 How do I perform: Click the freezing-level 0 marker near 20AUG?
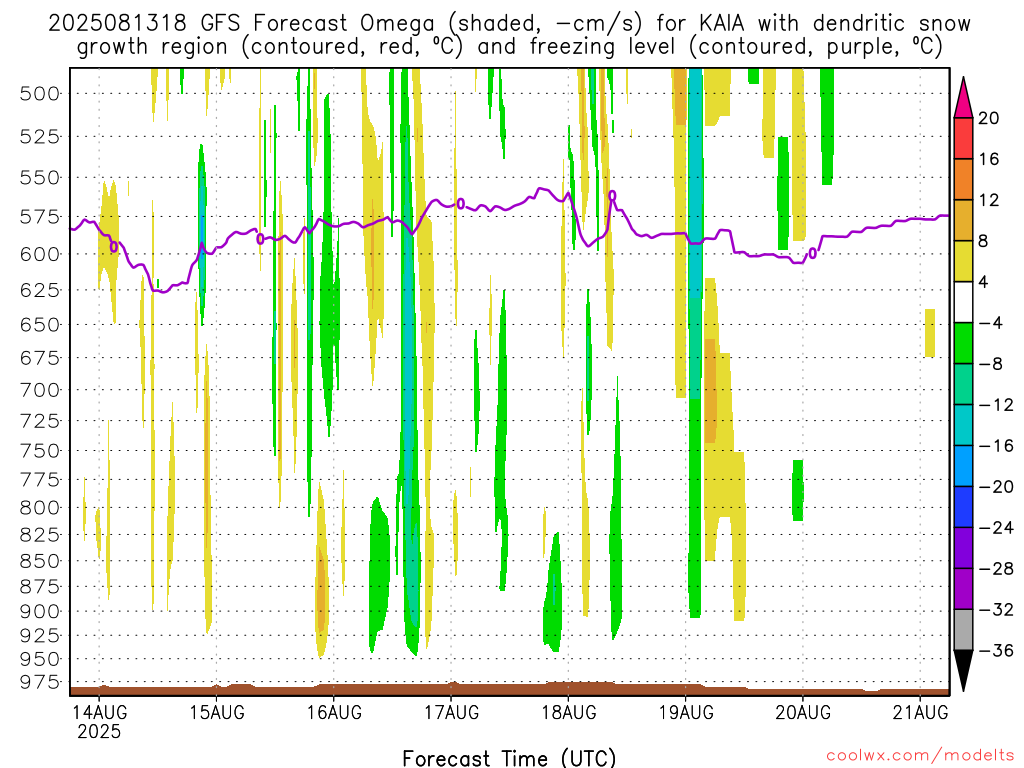(x=812, y=253)
